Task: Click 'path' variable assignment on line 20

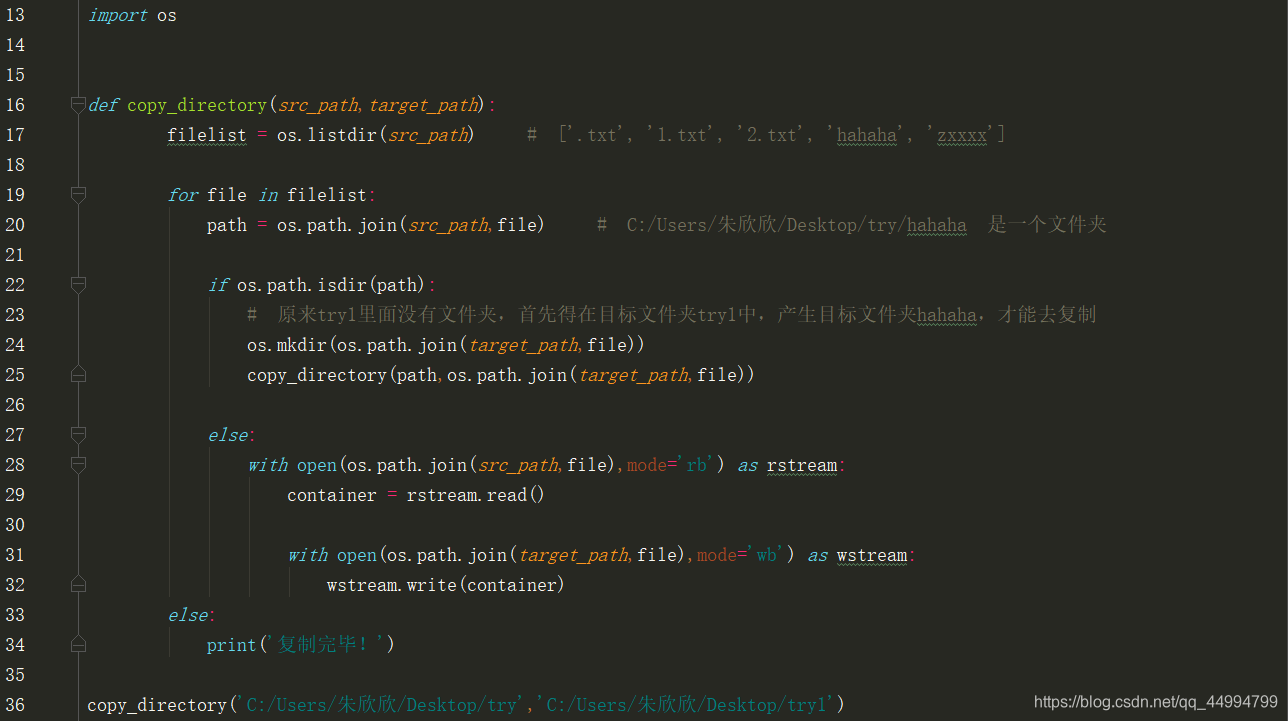Action: (x=227, y=225)
